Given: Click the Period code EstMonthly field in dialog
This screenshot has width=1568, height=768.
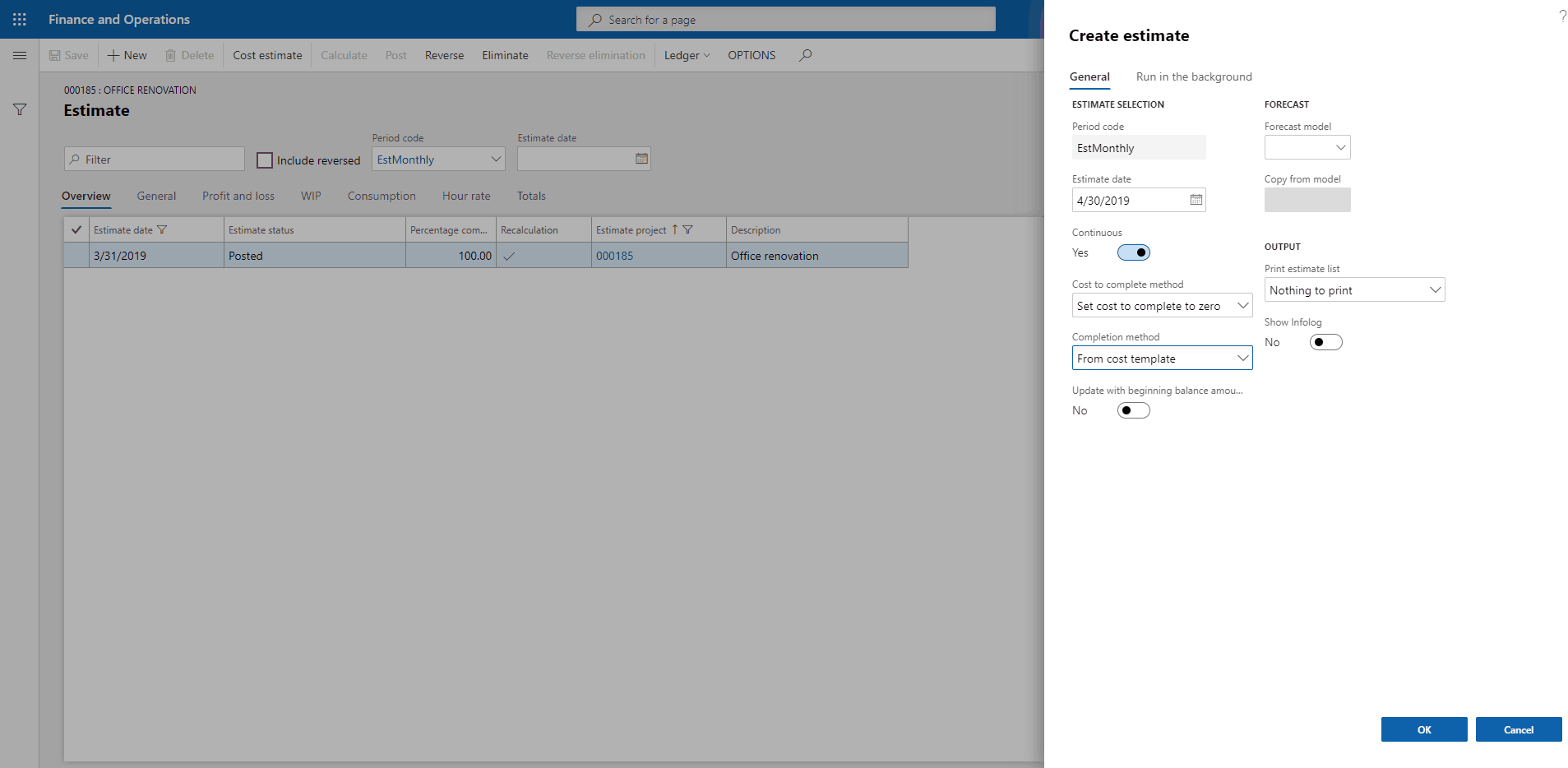Looking at the screenshot, I should click(x=1139, y=147).
